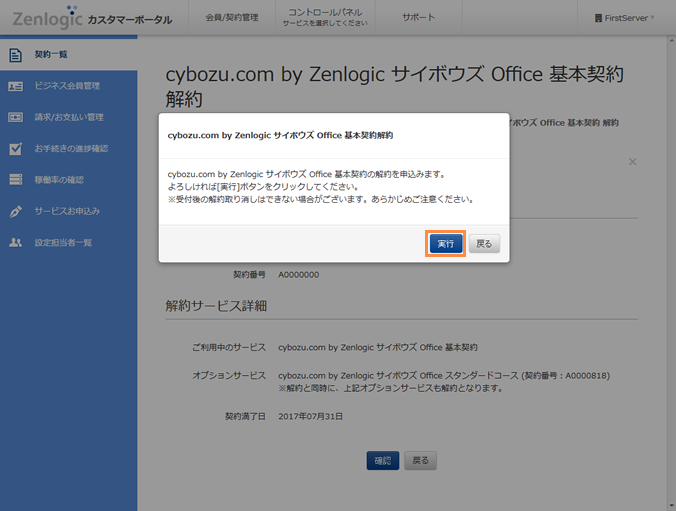Click the 稼働率の確認 server icon

click(16, 179)
